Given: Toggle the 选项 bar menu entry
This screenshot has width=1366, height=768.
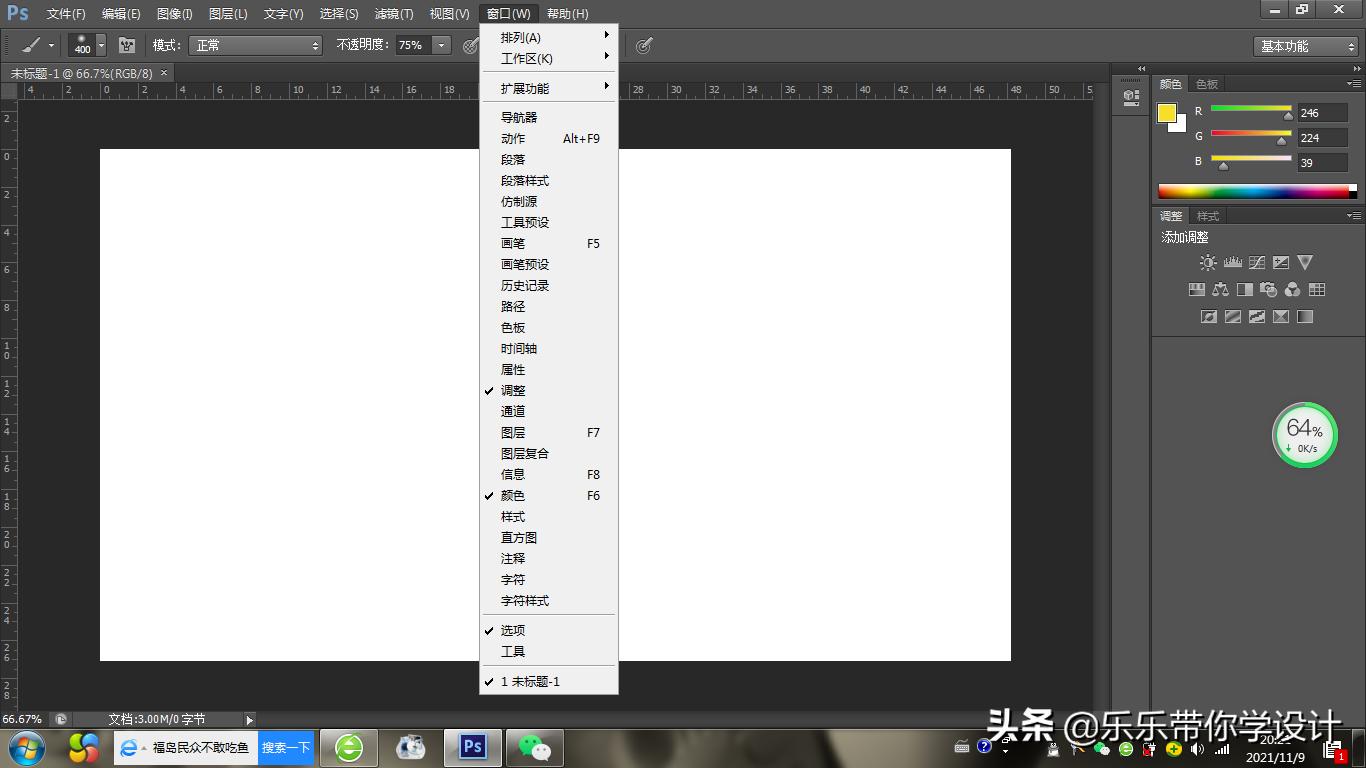Looking at the screenshot, I should point(513,631).
